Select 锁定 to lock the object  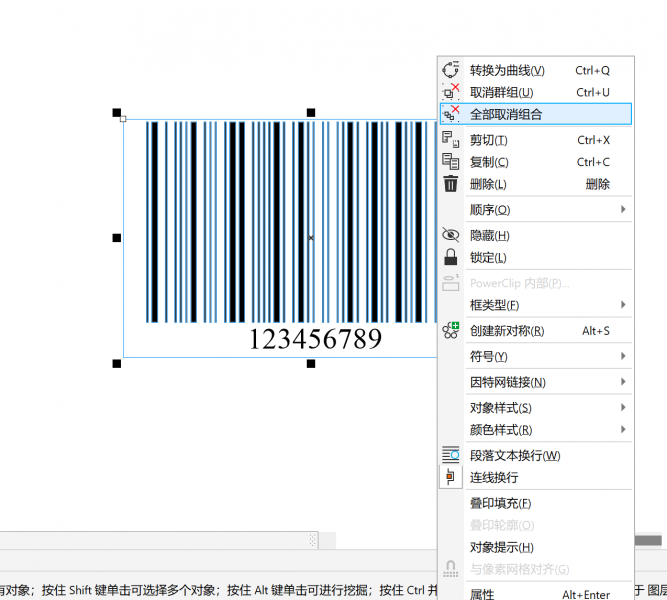click(536, 257)
